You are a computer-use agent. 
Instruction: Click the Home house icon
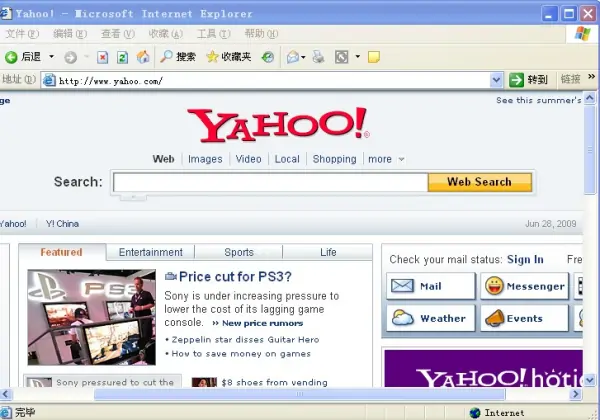[x=143, y=57]
